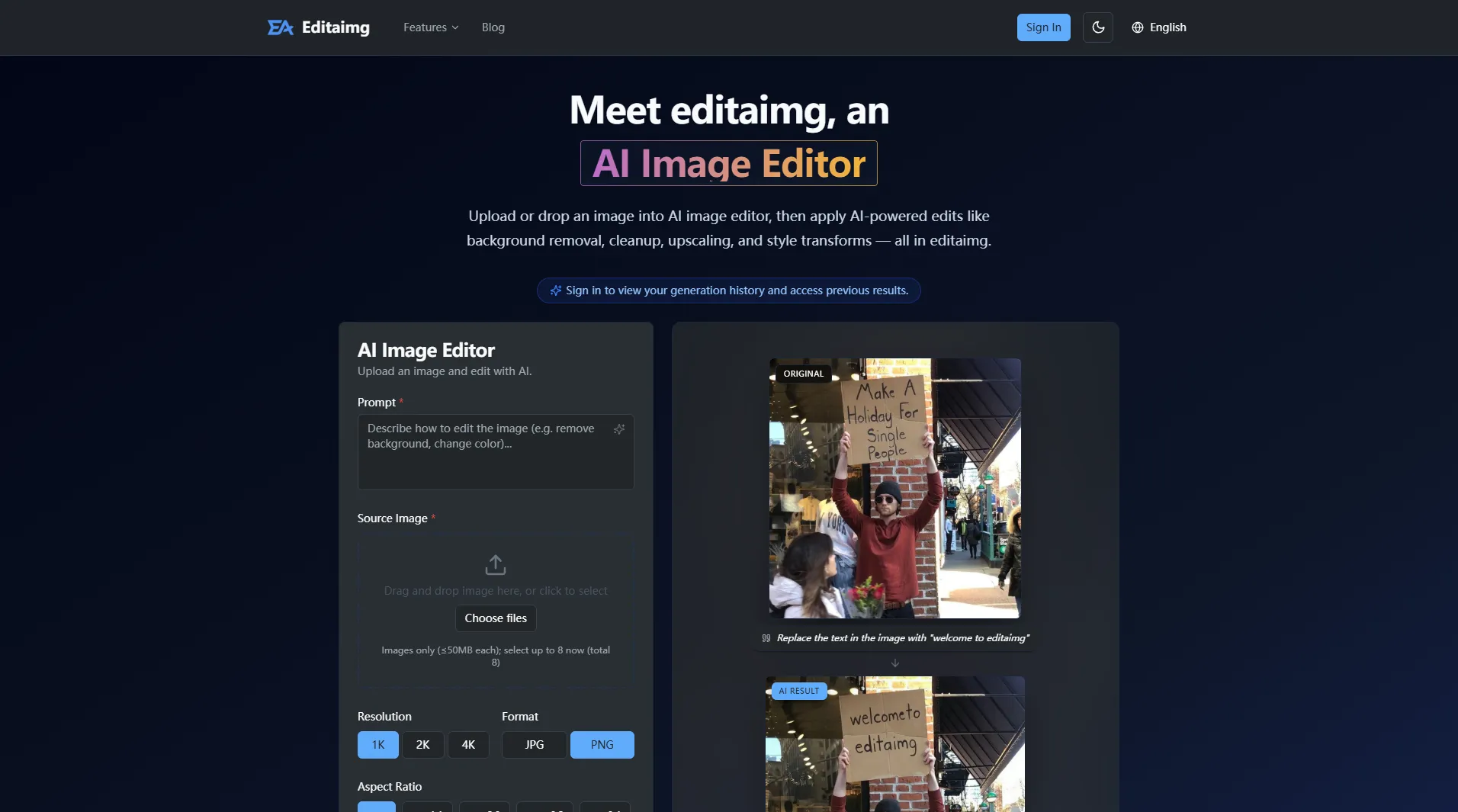Viewport: 1458px width, 812px height.
Task: Click 'Images only (≤50MB each)' hint text
Action: (x=496, y=656)
